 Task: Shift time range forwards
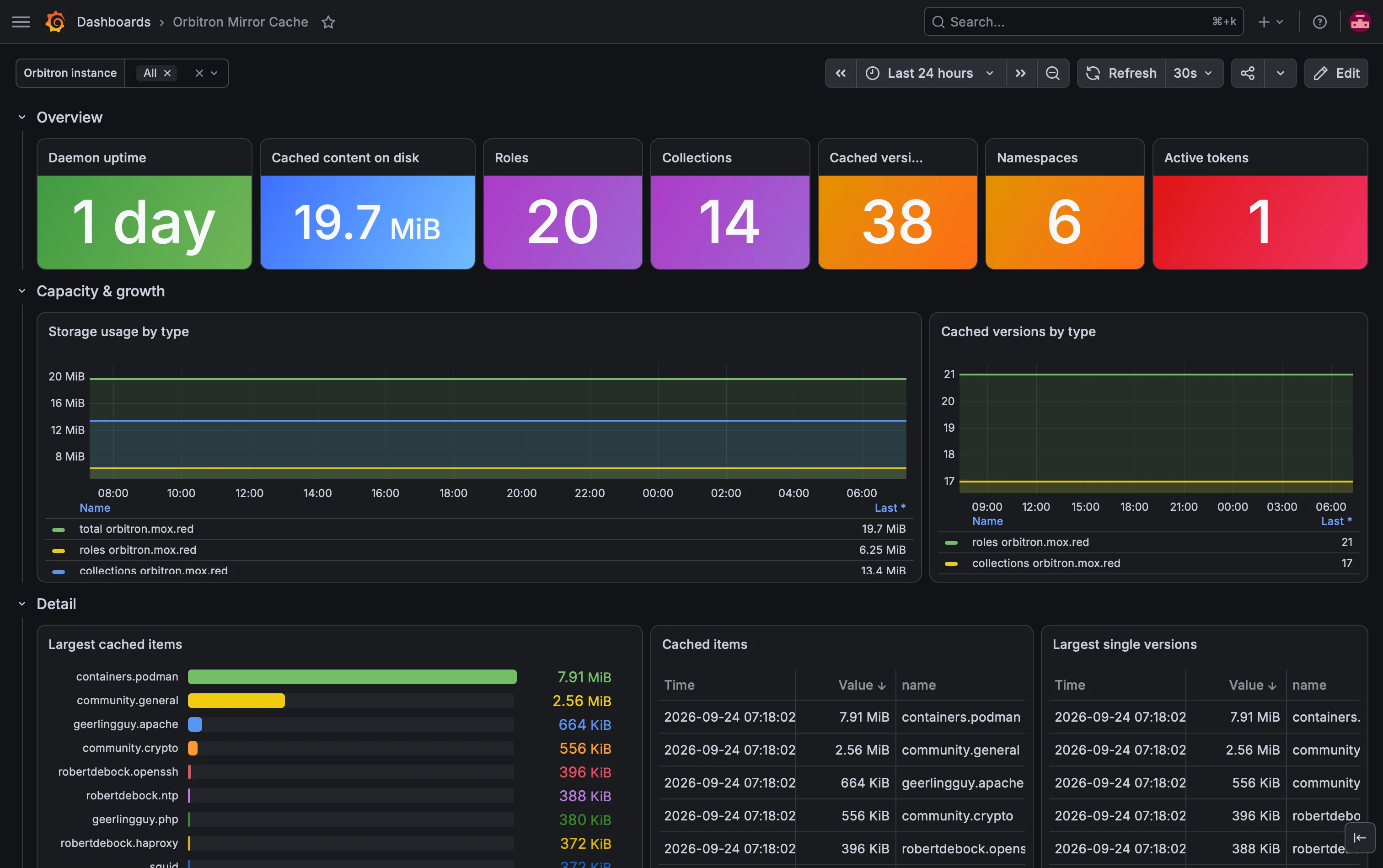[1021, 73]
